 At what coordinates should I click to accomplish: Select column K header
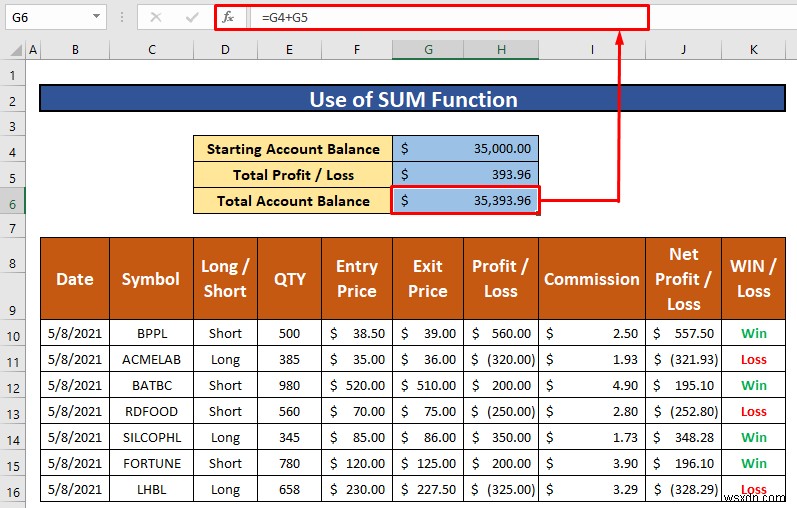pyautogui.click(x=754, y=50)
